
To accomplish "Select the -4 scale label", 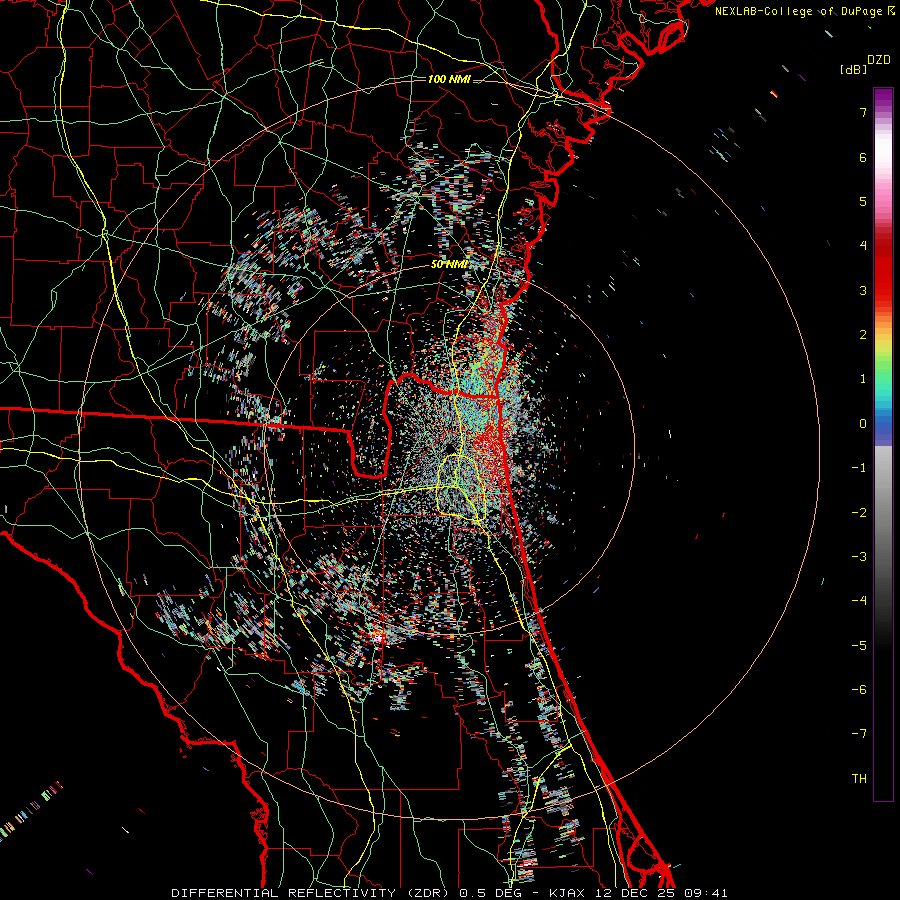I will coord(859,601).
